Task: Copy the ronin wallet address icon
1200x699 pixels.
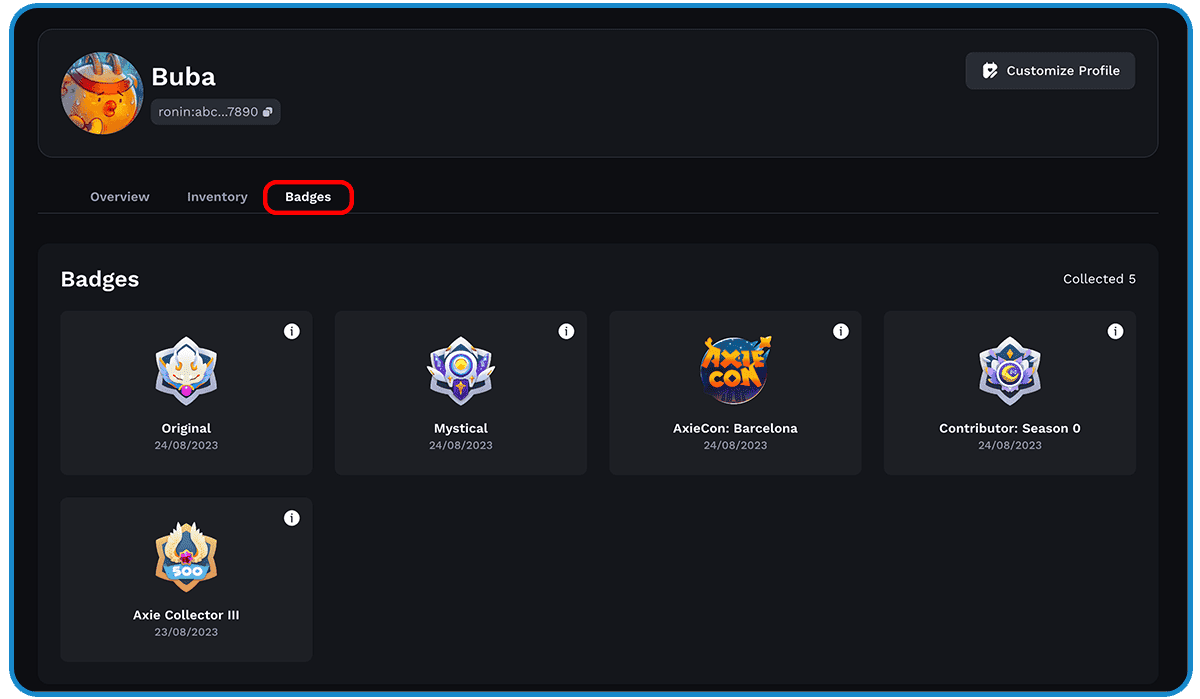Action: tap(268, 112)
